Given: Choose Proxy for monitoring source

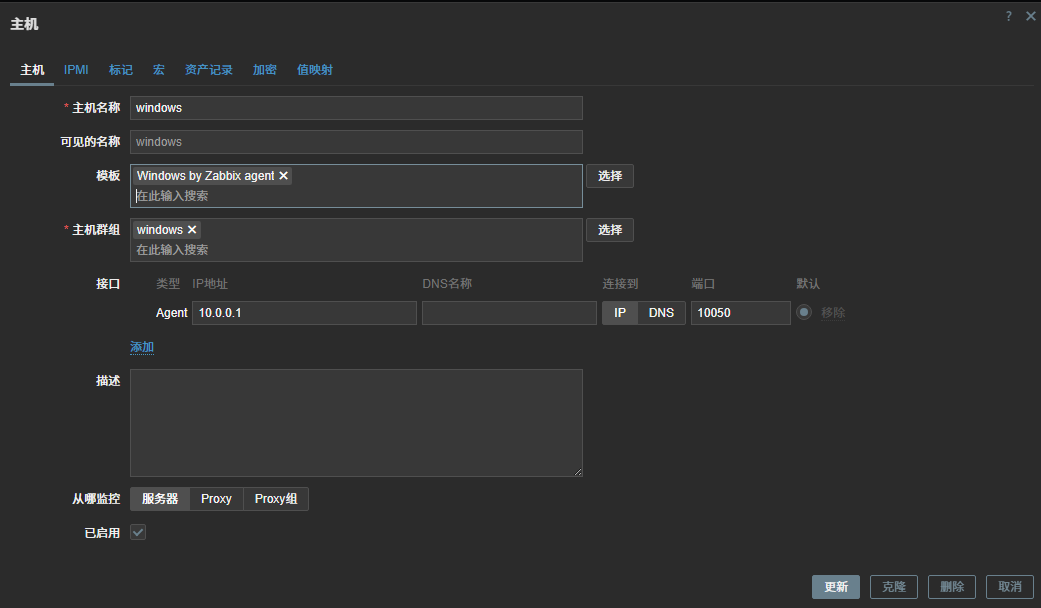Looking at the screenshot, I should click(x=216, y=499).
